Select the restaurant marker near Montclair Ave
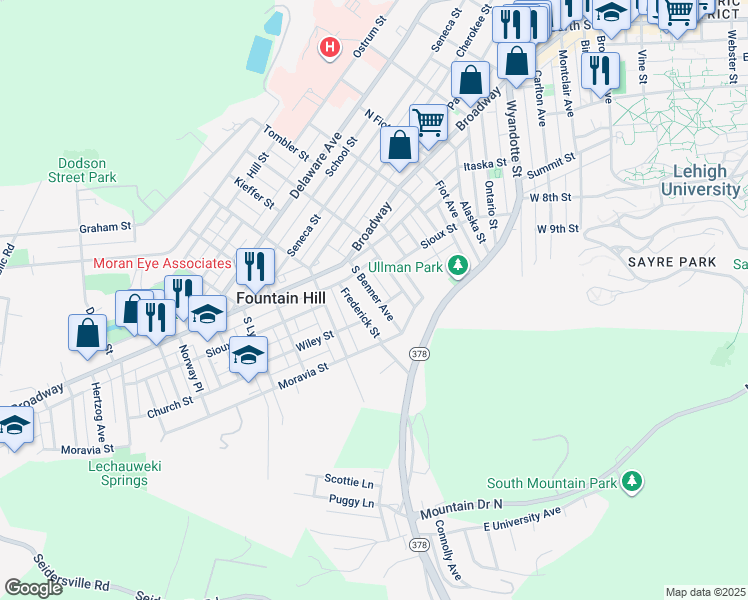This screenshot has width=748, height=600. tap(601, 74)
